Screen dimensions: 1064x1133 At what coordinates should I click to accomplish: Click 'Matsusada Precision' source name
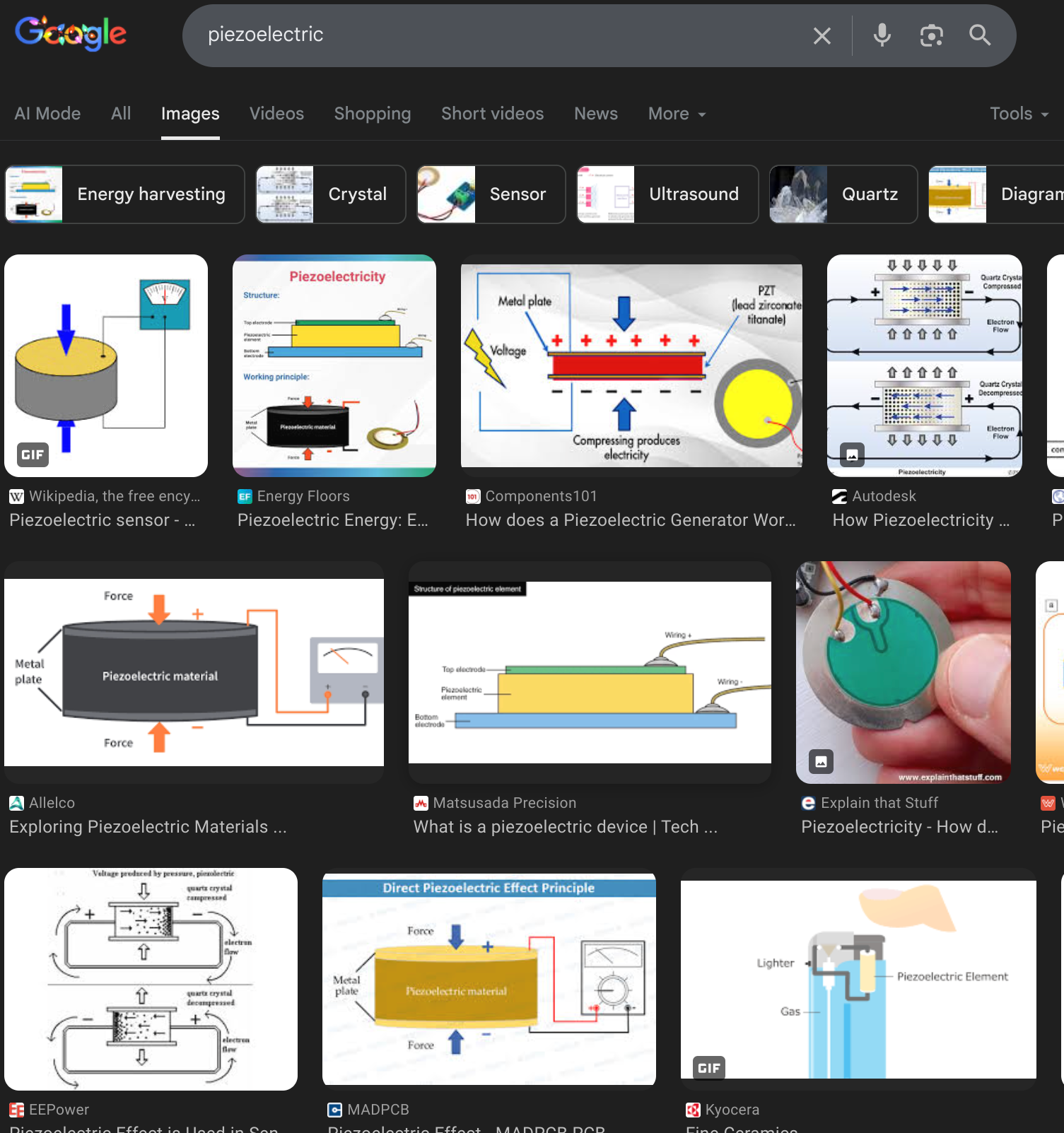click(505, 803)
